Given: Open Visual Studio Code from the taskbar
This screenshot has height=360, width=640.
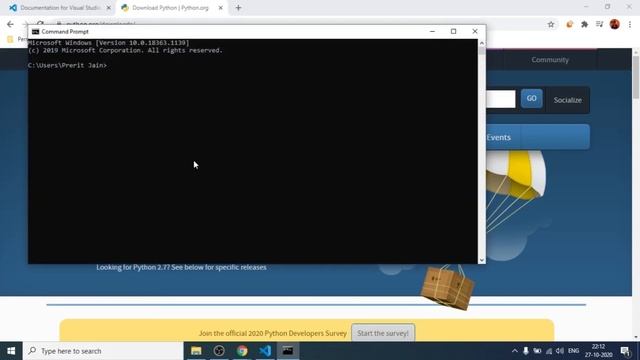Looking at the screenshot, I should (x=265, y=351).
